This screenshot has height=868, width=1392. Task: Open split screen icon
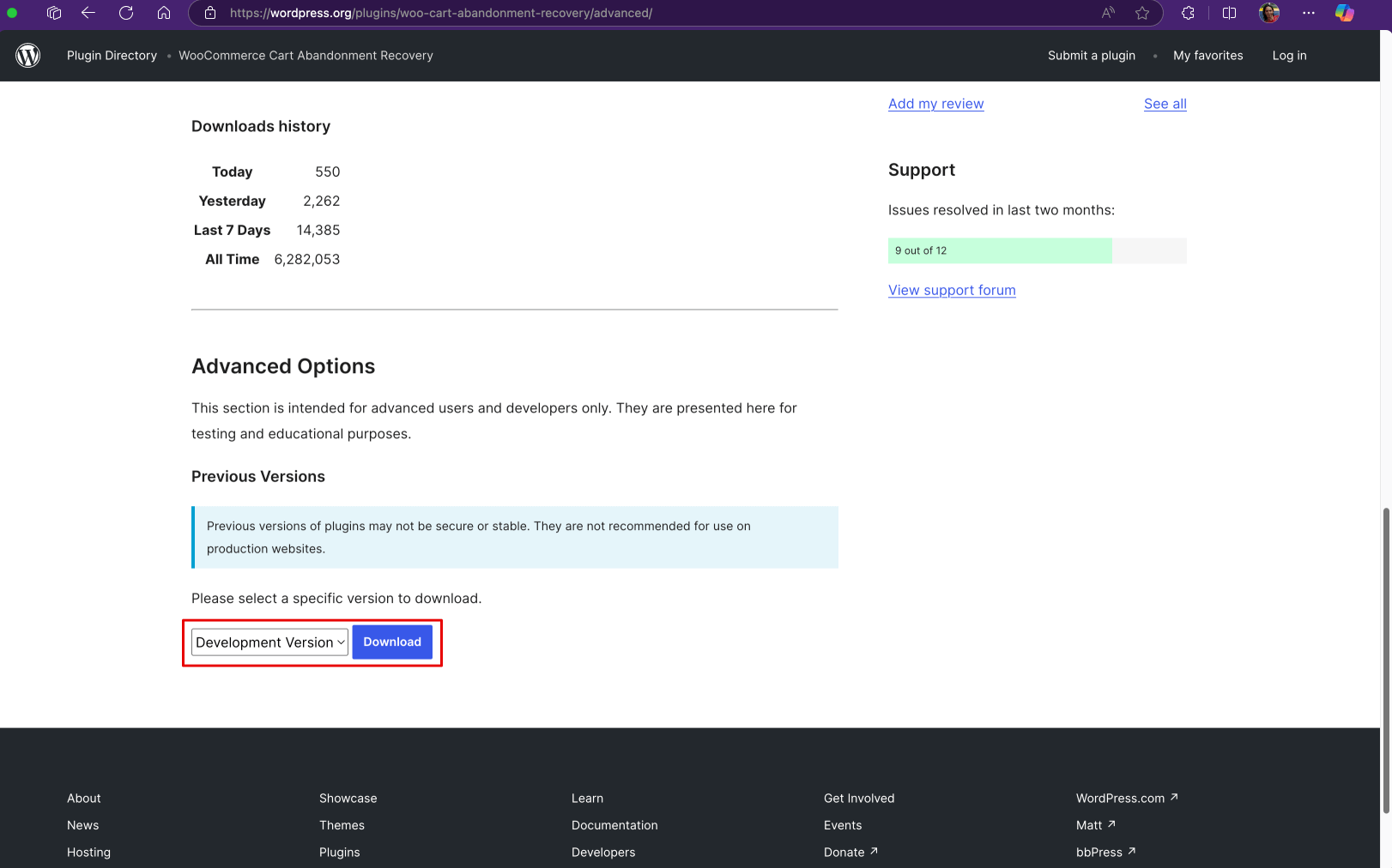click(x=1229, y=13)
